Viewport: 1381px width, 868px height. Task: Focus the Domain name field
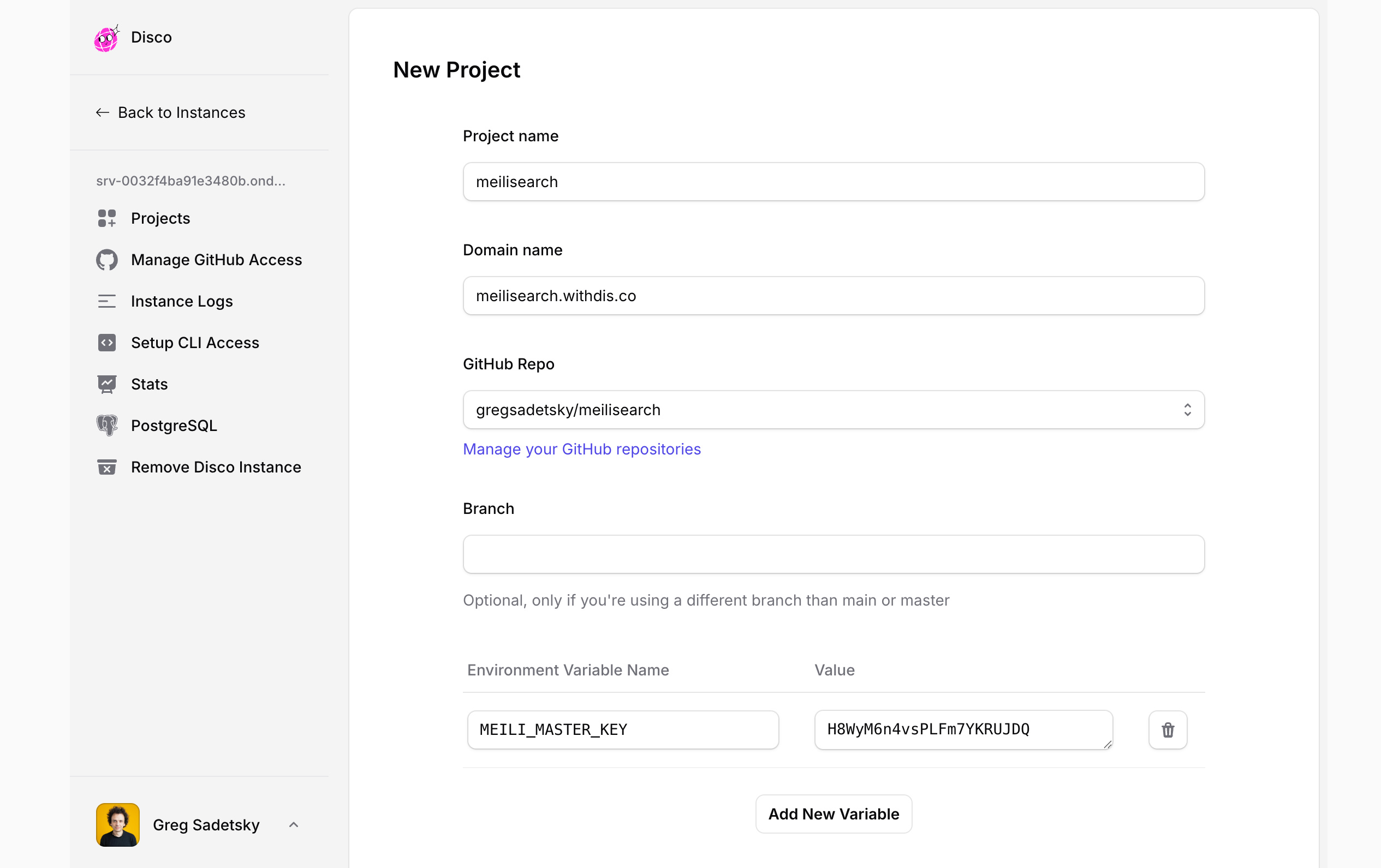834,296
